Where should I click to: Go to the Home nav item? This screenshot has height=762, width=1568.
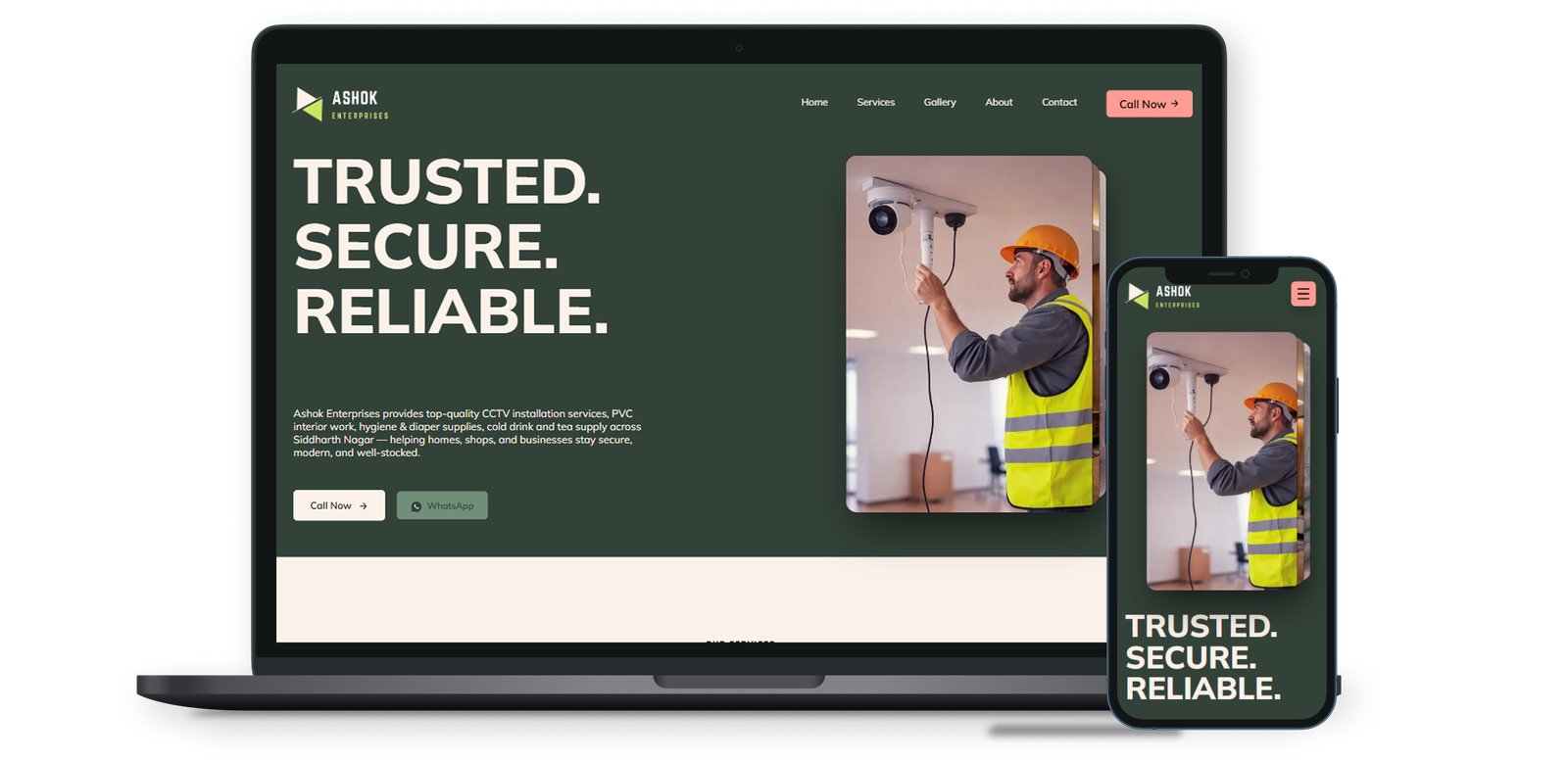(x=813, y=103)
